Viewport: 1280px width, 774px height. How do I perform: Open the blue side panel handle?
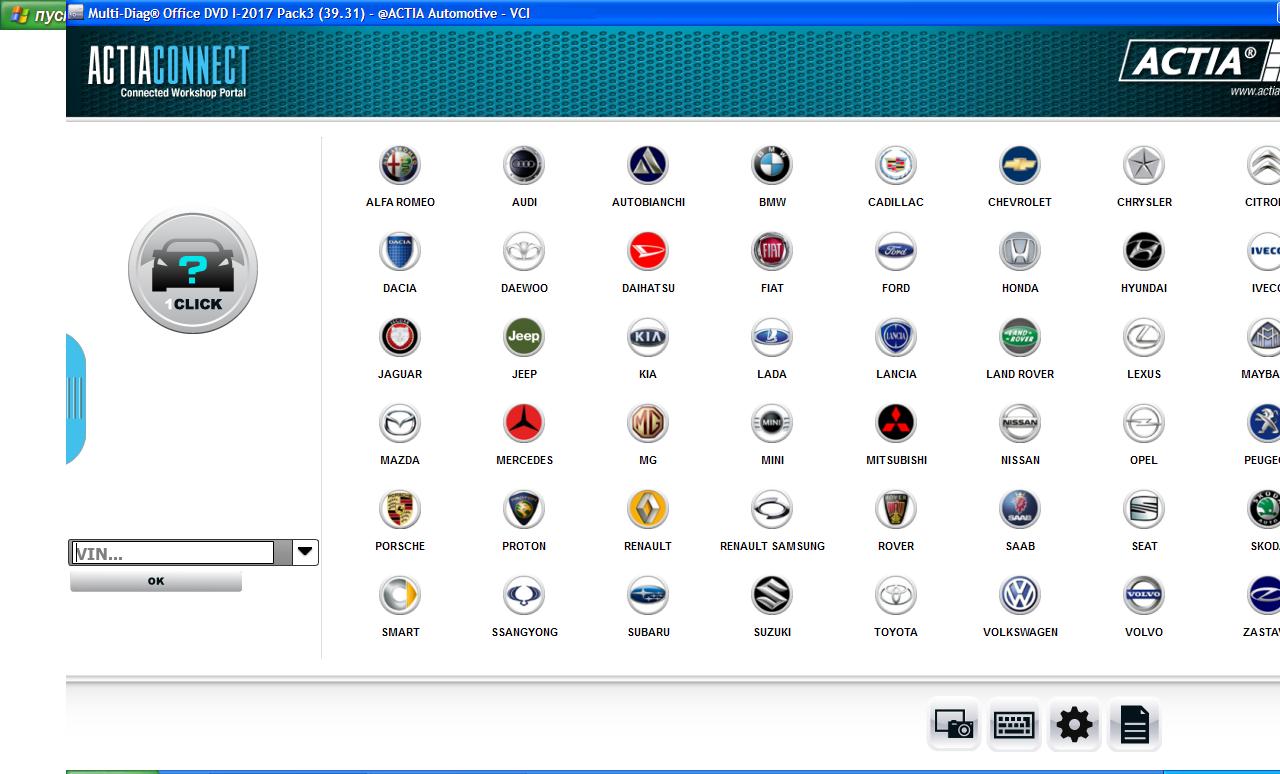pyautogui.click(x=75, y=399)
